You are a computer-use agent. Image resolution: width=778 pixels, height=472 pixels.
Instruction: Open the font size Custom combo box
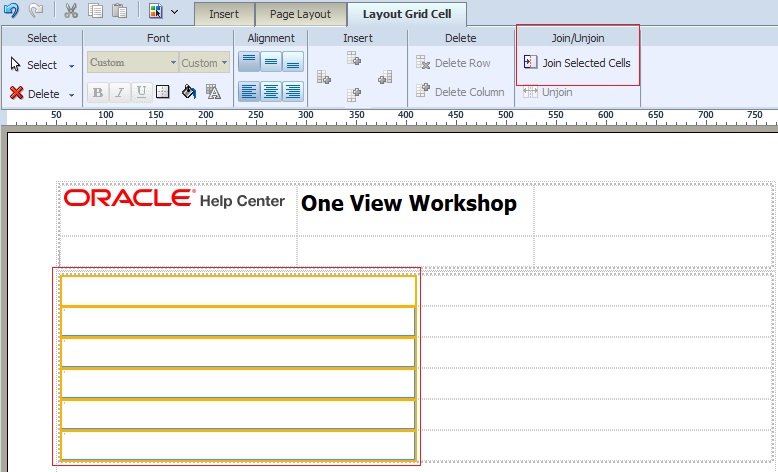pos(204,63)
